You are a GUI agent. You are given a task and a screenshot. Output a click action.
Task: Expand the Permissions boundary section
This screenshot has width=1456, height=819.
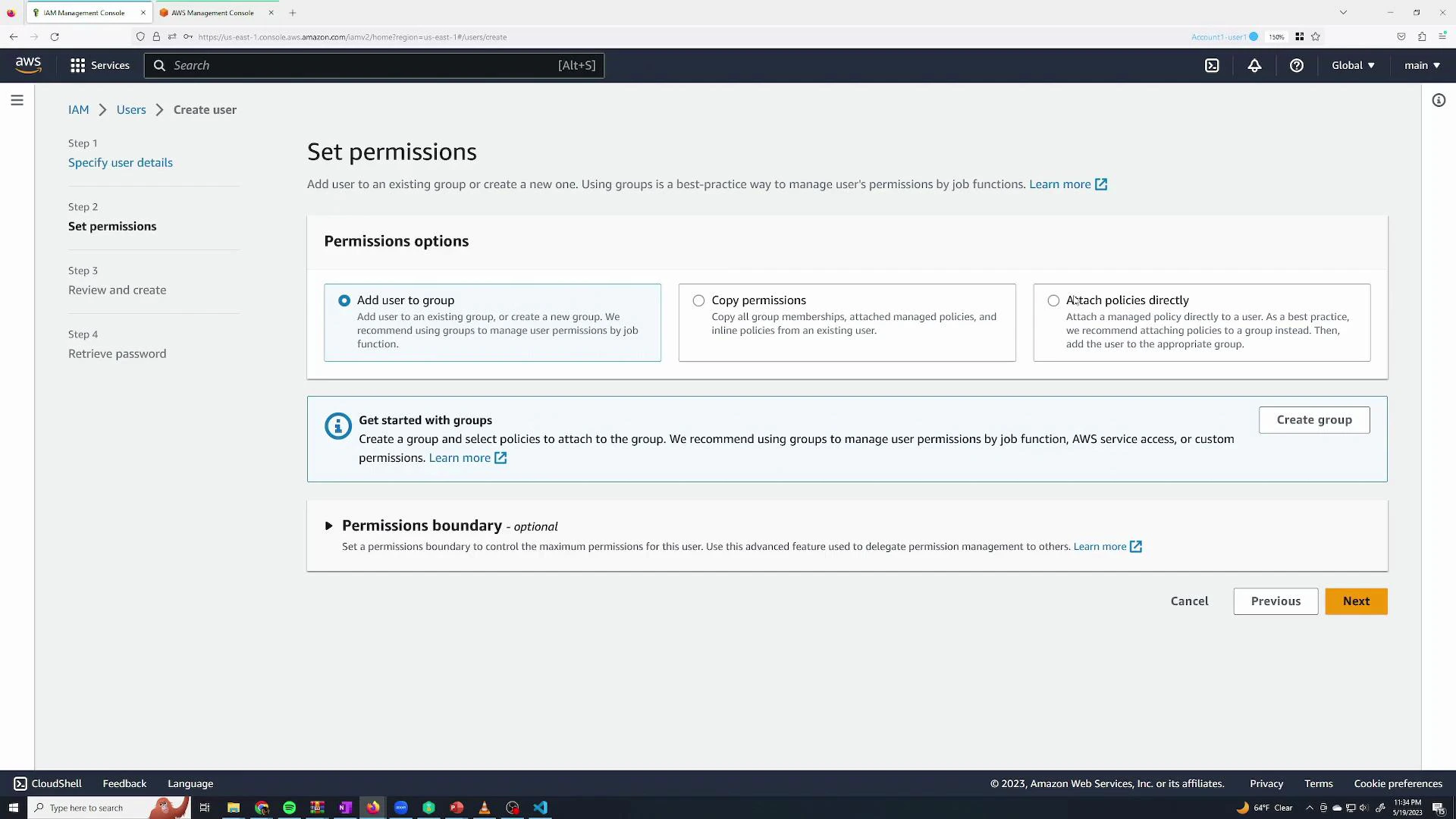[330, 526]
